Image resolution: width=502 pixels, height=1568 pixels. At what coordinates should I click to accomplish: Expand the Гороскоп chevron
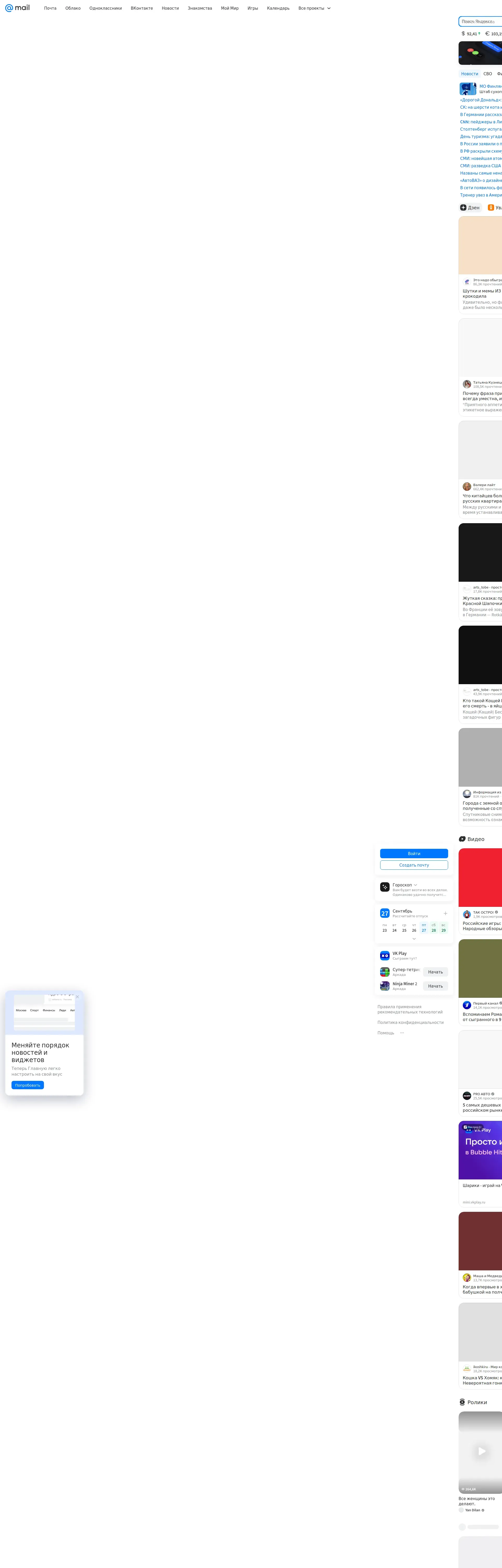pyautogui.click(x=415, y=885)
